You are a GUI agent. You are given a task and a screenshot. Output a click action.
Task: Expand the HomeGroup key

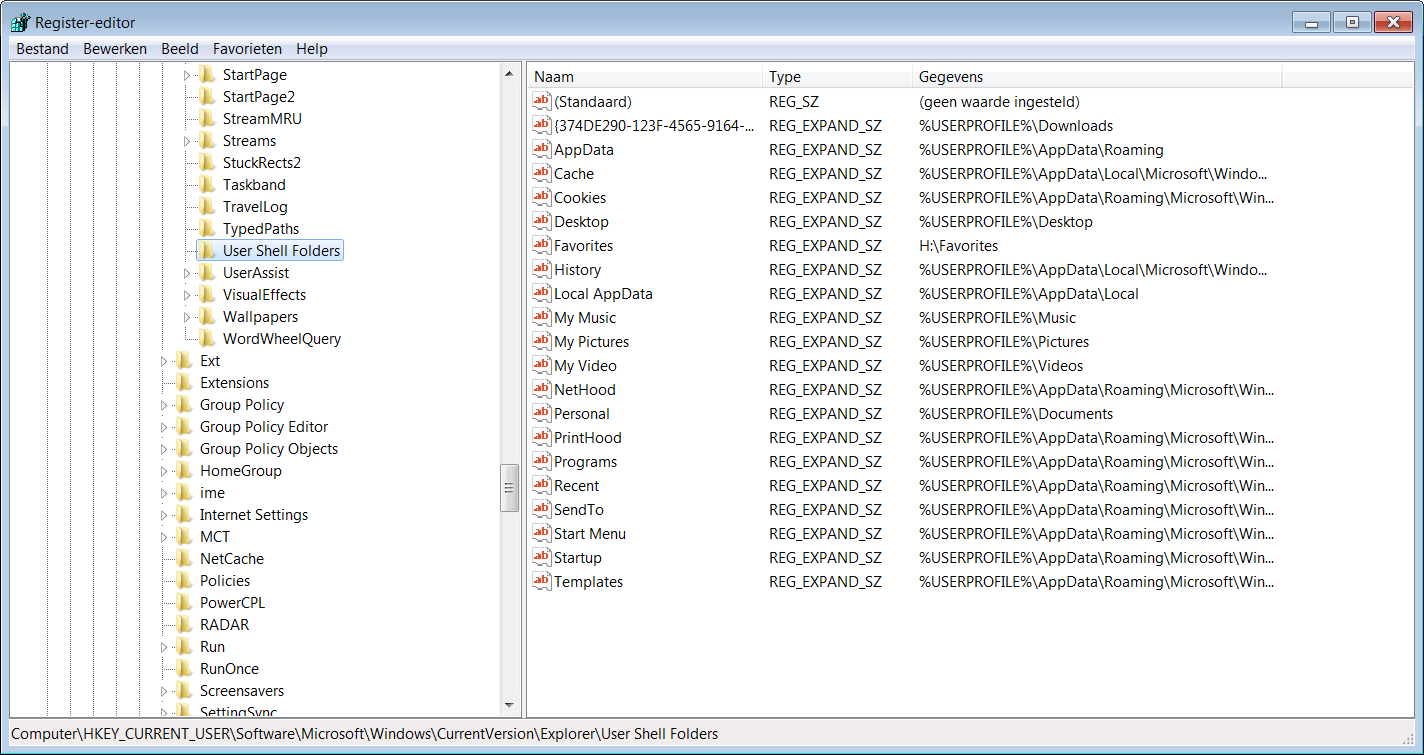pyautogui.click(x=163, y=471)
